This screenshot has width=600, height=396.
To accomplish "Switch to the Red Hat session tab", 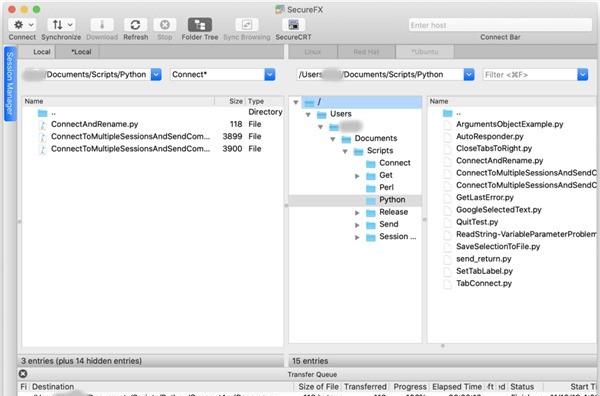I will tap(366, 52).
